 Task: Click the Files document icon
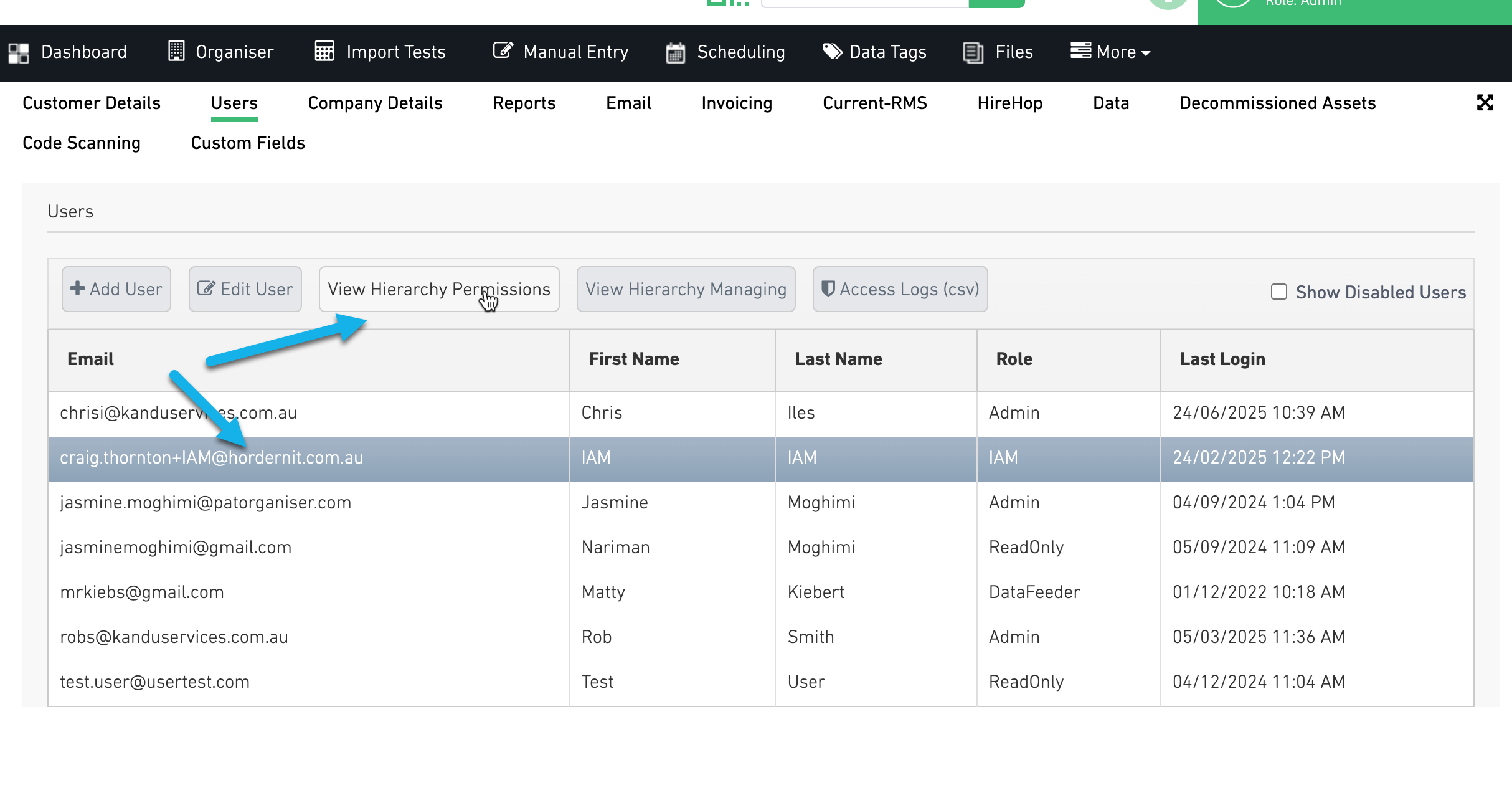click(973, 52)
